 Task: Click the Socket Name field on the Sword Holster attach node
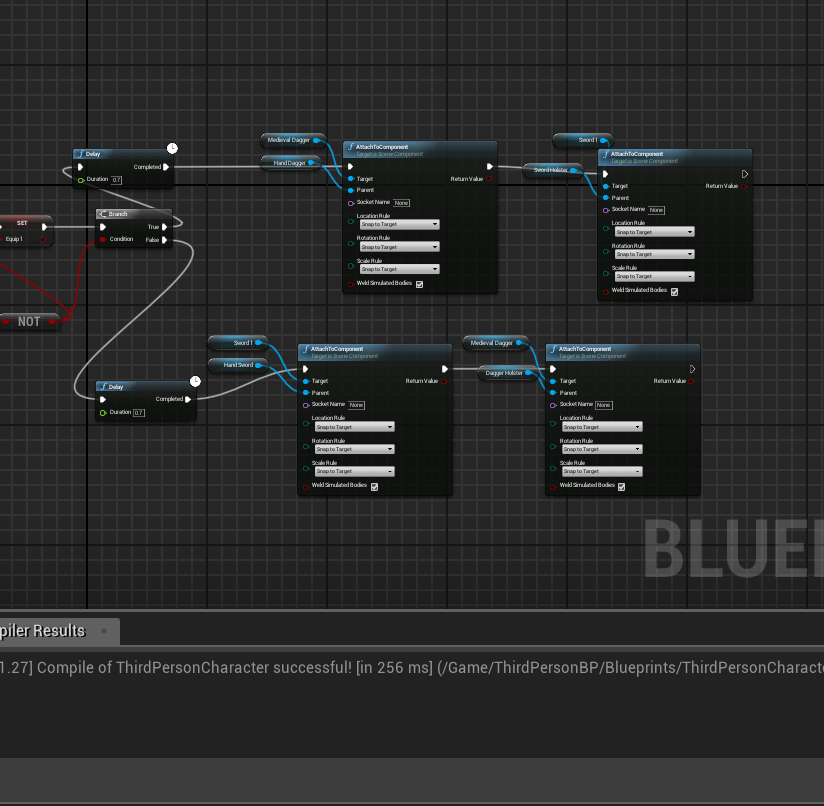656,210
